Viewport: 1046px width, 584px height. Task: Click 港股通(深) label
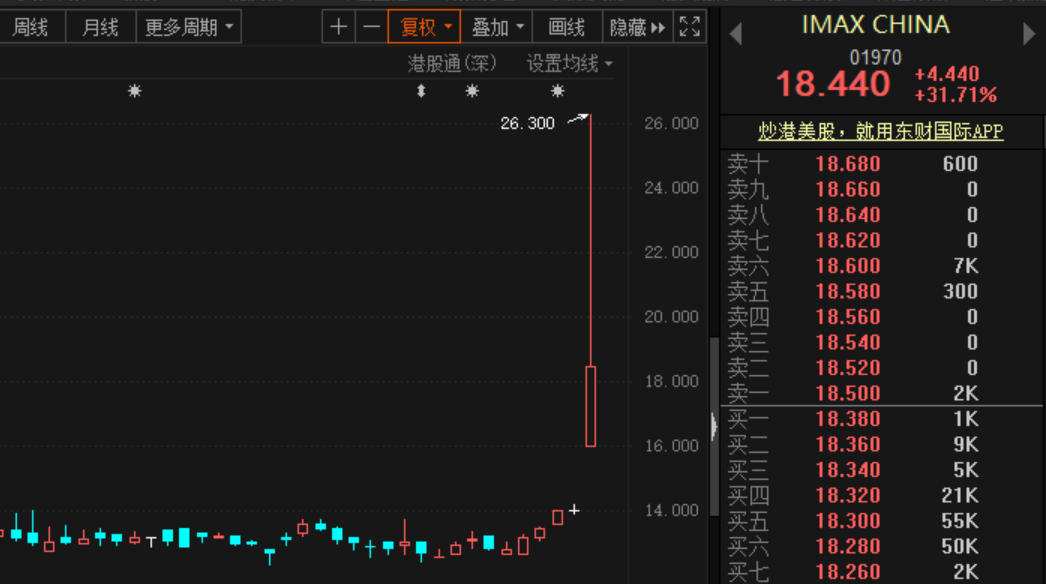pyautogui.click(x=452, y=63)
